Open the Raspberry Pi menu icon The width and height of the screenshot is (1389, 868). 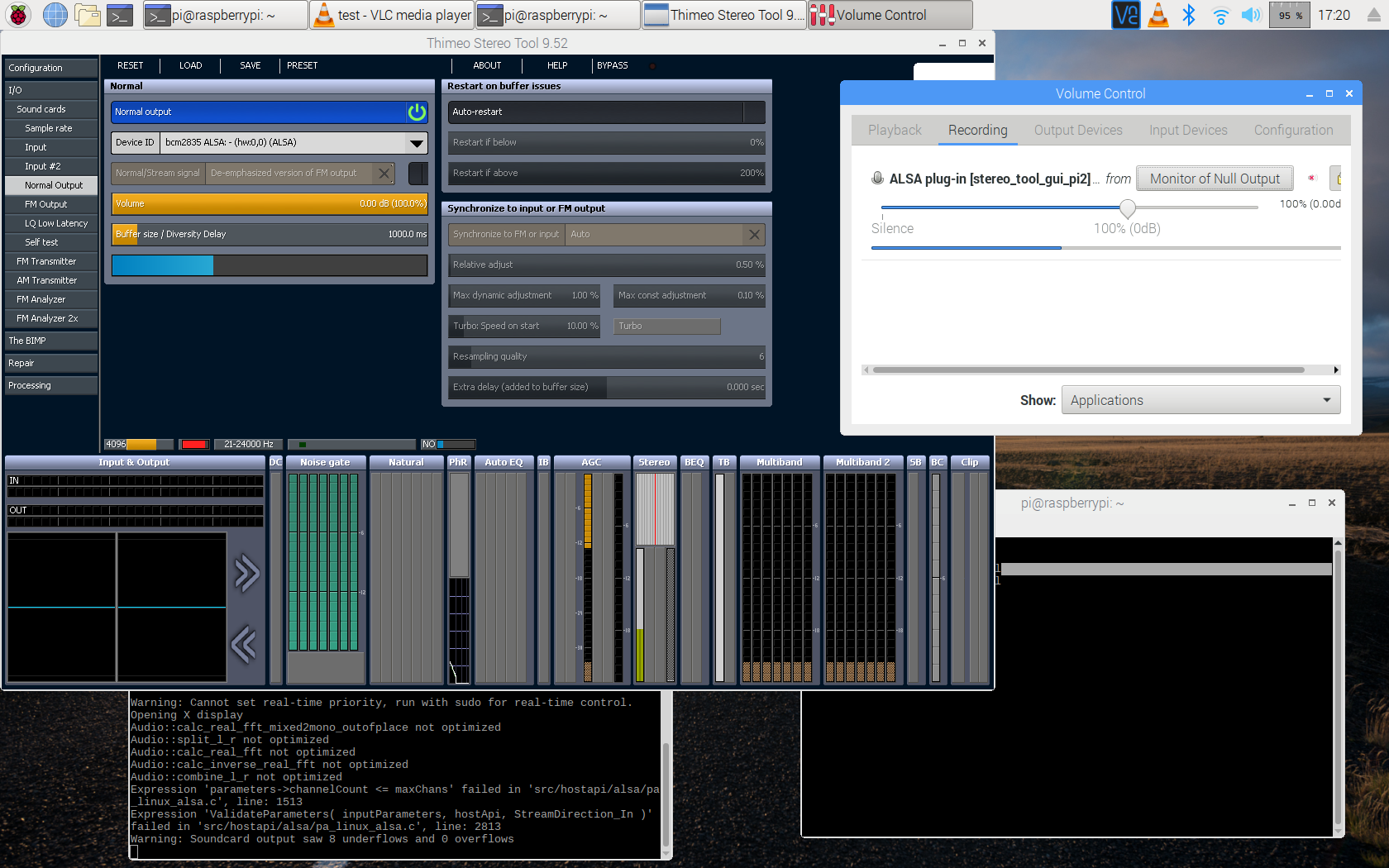pyautogui.click(x=18, y=15)
